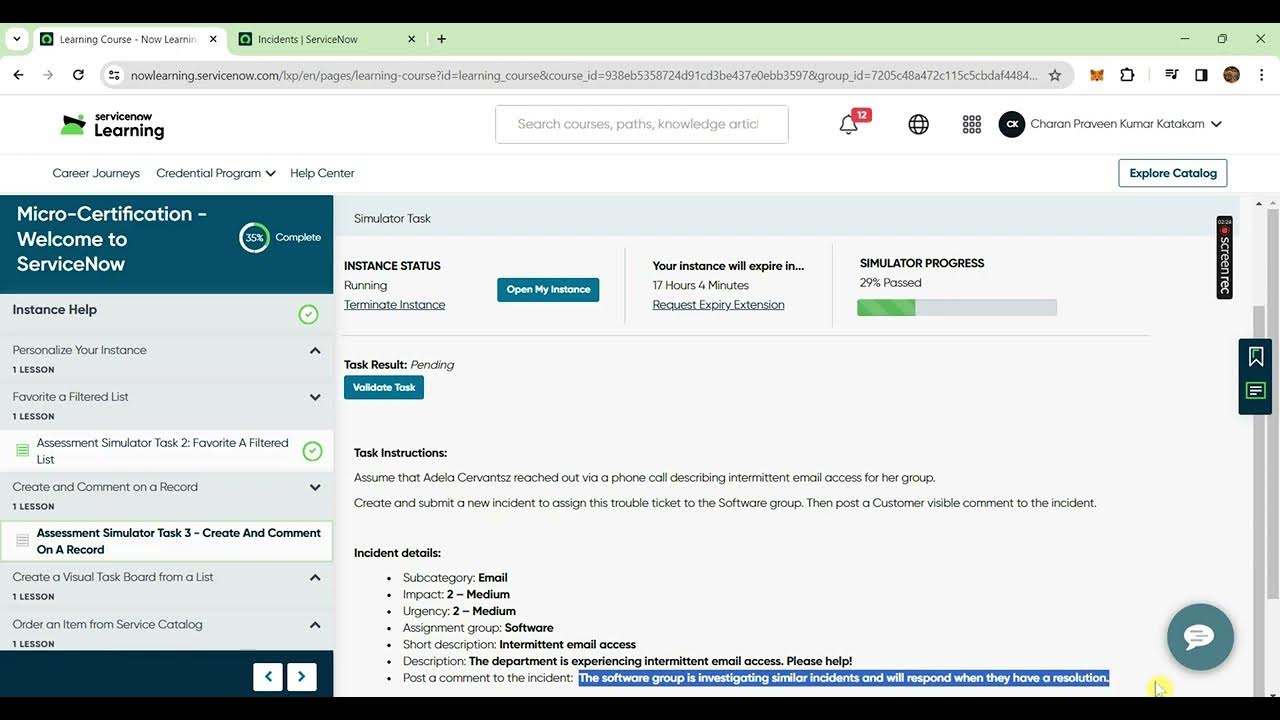Viewport: 1280px width, 720px height.
Task: Click the Task 2 completed checkmark
Action: coord(312,451)
